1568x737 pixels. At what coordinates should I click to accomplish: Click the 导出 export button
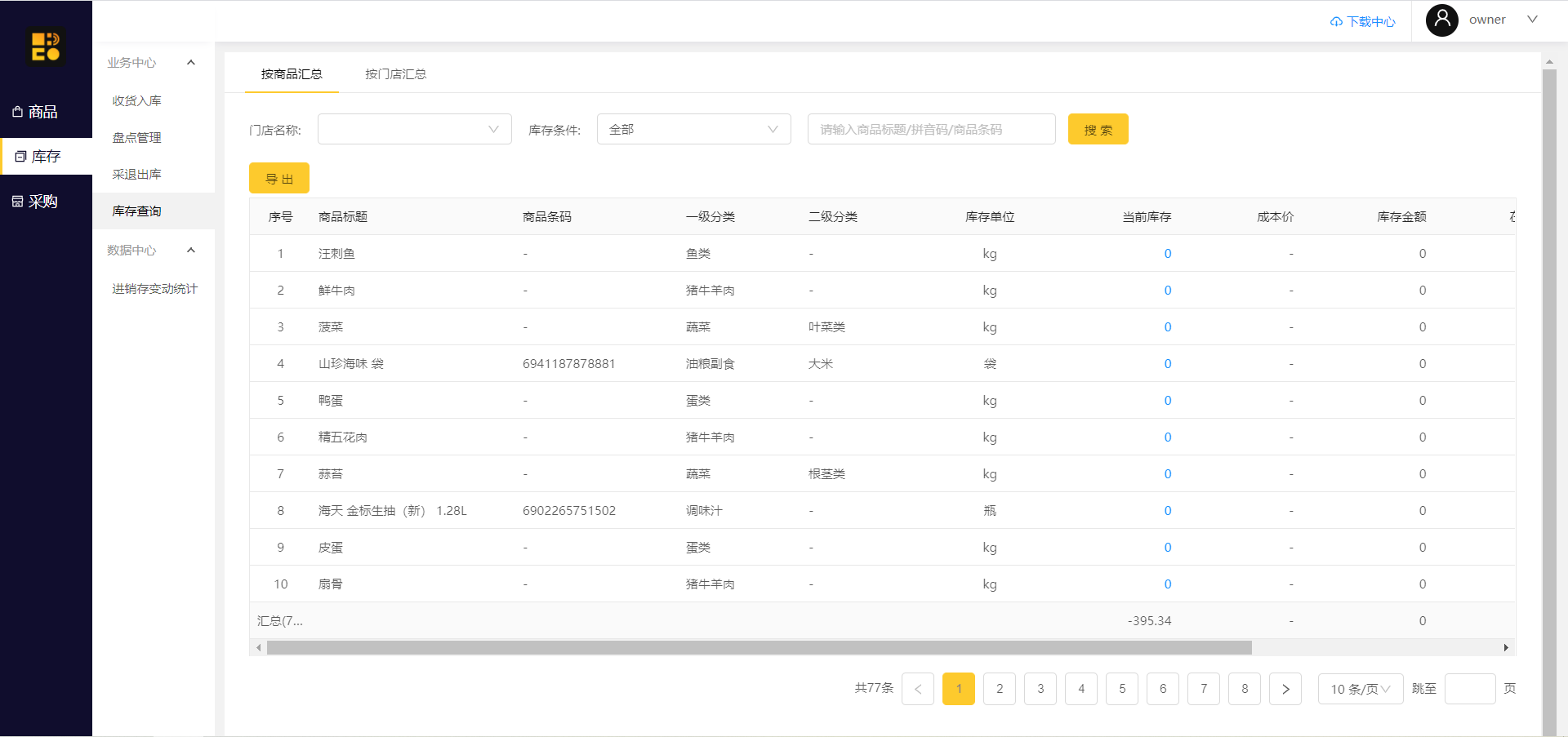[279, 178]
